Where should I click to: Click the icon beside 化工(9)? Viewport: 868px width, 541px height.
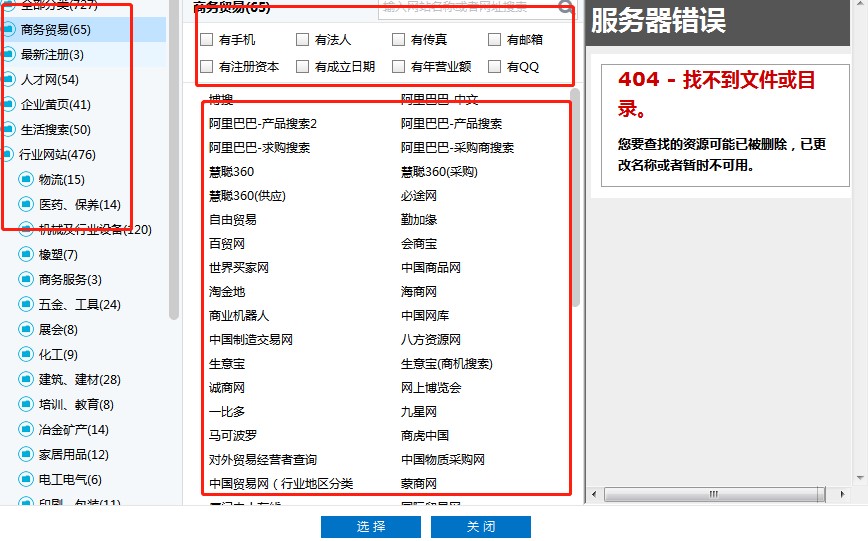tap(26, 354)
